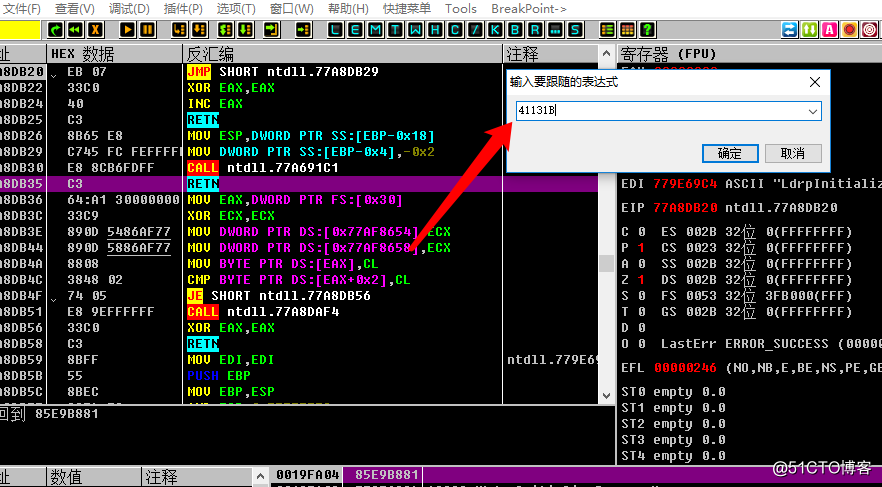Close the 输入要跟随的表达式 dialog

(x=814, y=83)
